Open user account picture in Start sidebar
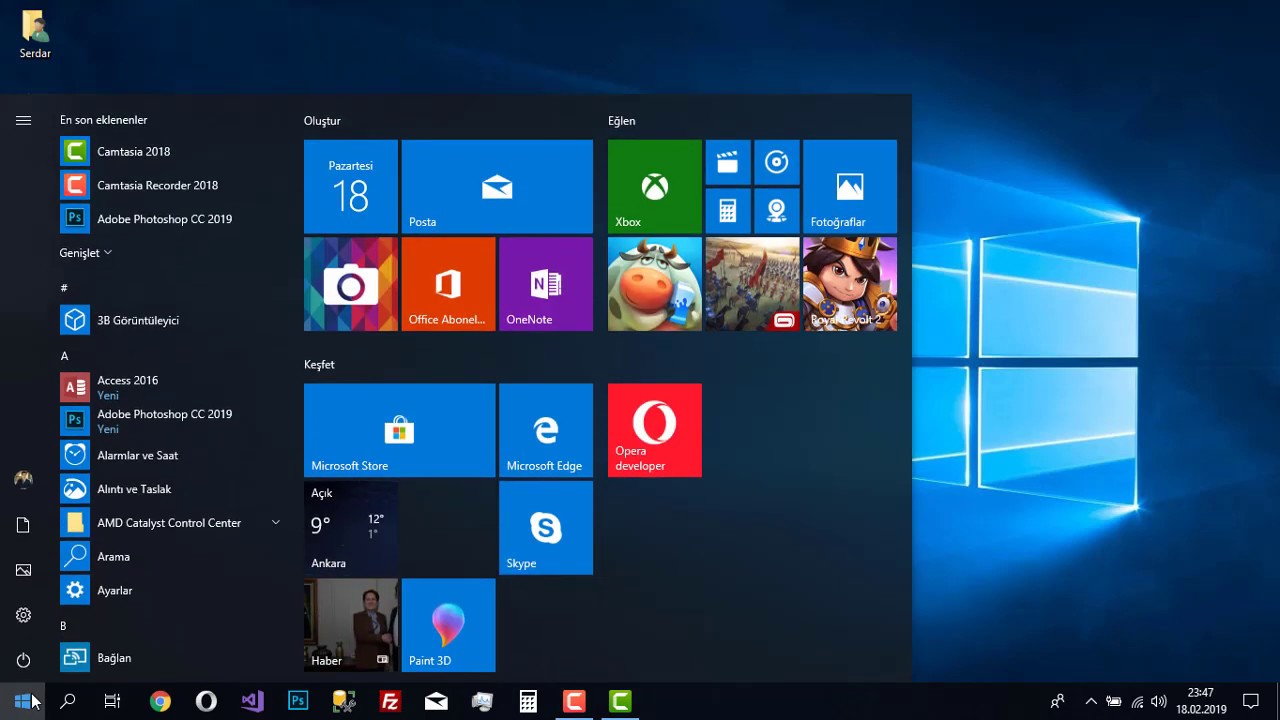 tap(23, 480)
